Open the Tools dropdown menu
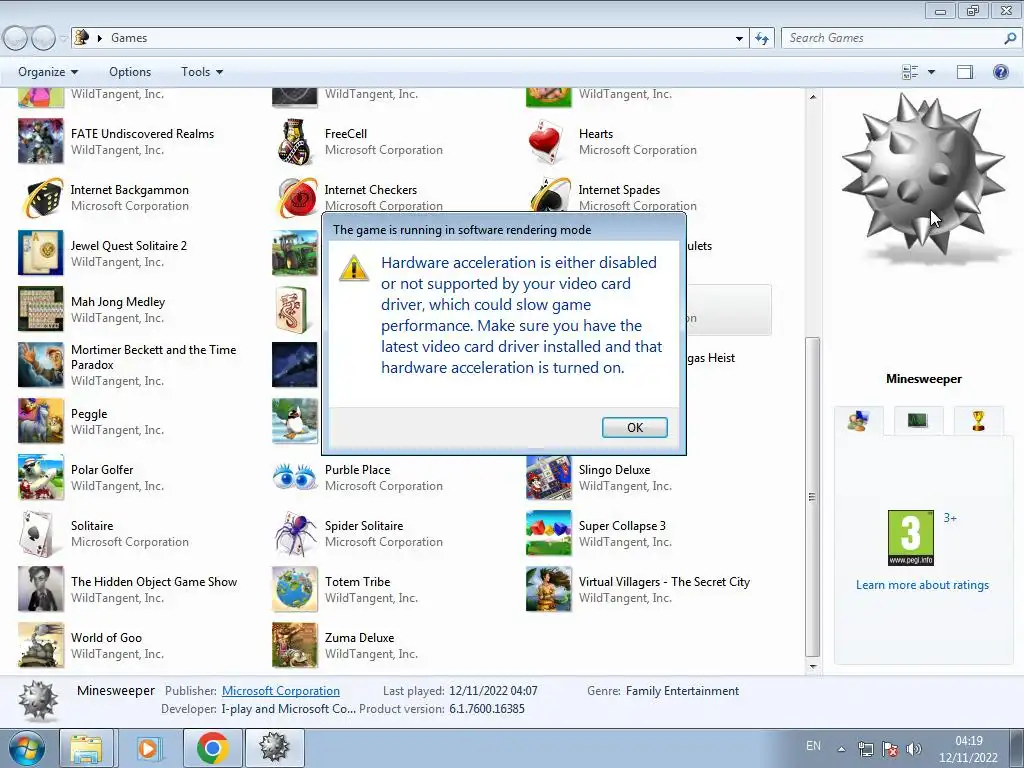Screen dimensions: 1024x768 click(x=202, y=72)
